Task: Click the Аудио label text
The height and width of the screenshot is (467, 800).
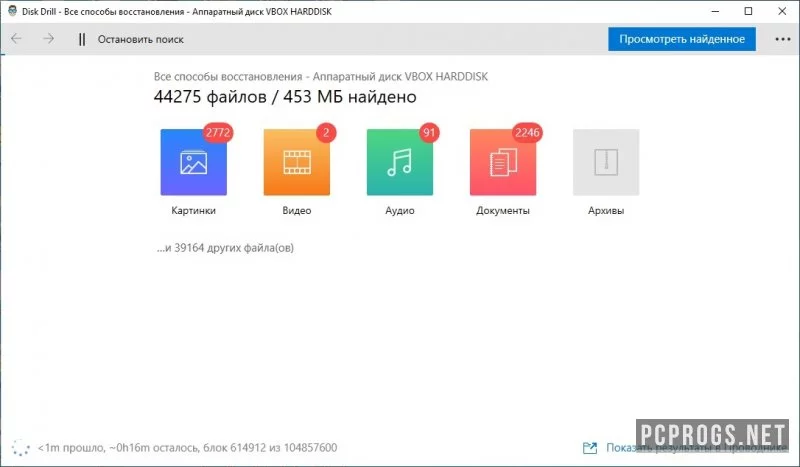Action: tap(399, 210)
